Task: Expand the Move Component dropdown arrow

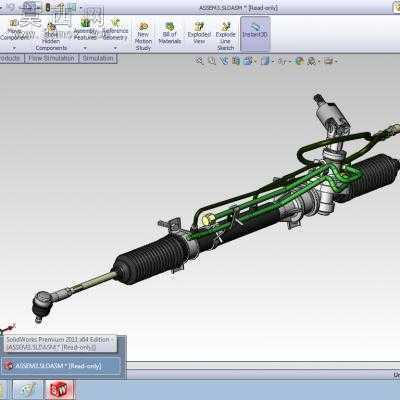Action: pos(14,48)
